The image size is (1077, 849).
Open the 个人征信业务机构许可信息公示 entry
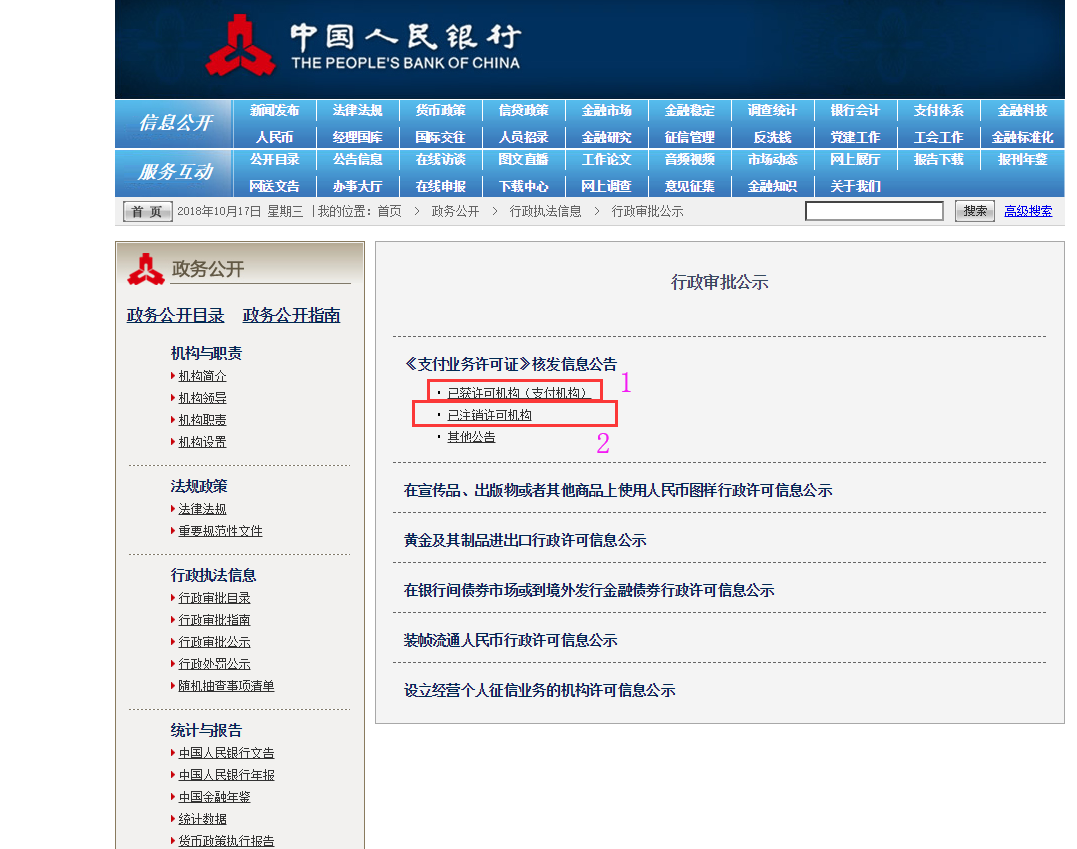[539, 690]
